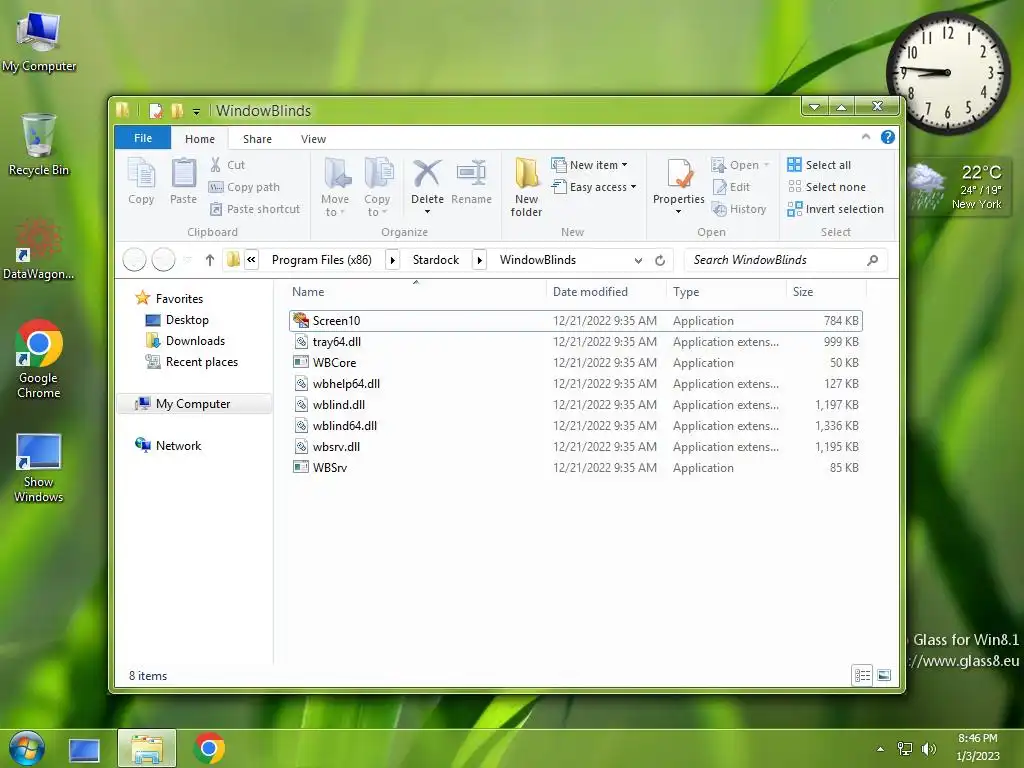Click the Move to folder icon
The image size is (1024, 768).
point(337,174)
